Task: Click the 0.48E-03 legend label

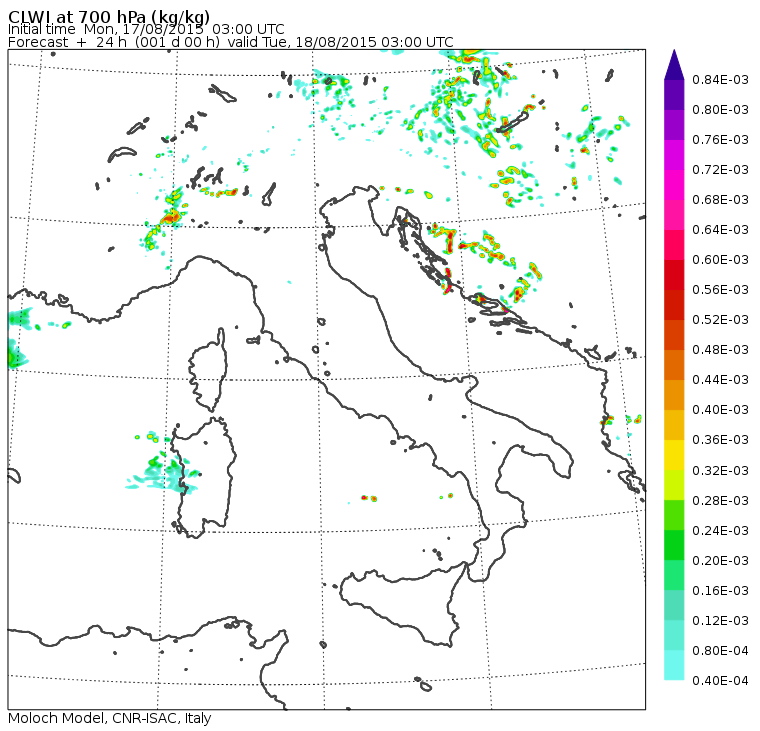Action: pyautogui.click(x=720, y=350)
